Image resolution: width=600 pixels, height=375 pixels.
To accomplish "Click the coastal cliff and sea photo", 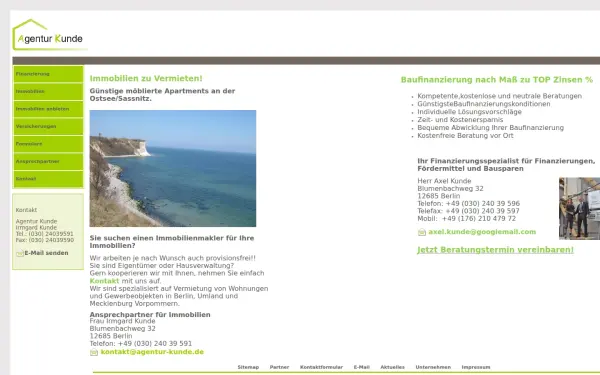I will click(x=173, y=168).
